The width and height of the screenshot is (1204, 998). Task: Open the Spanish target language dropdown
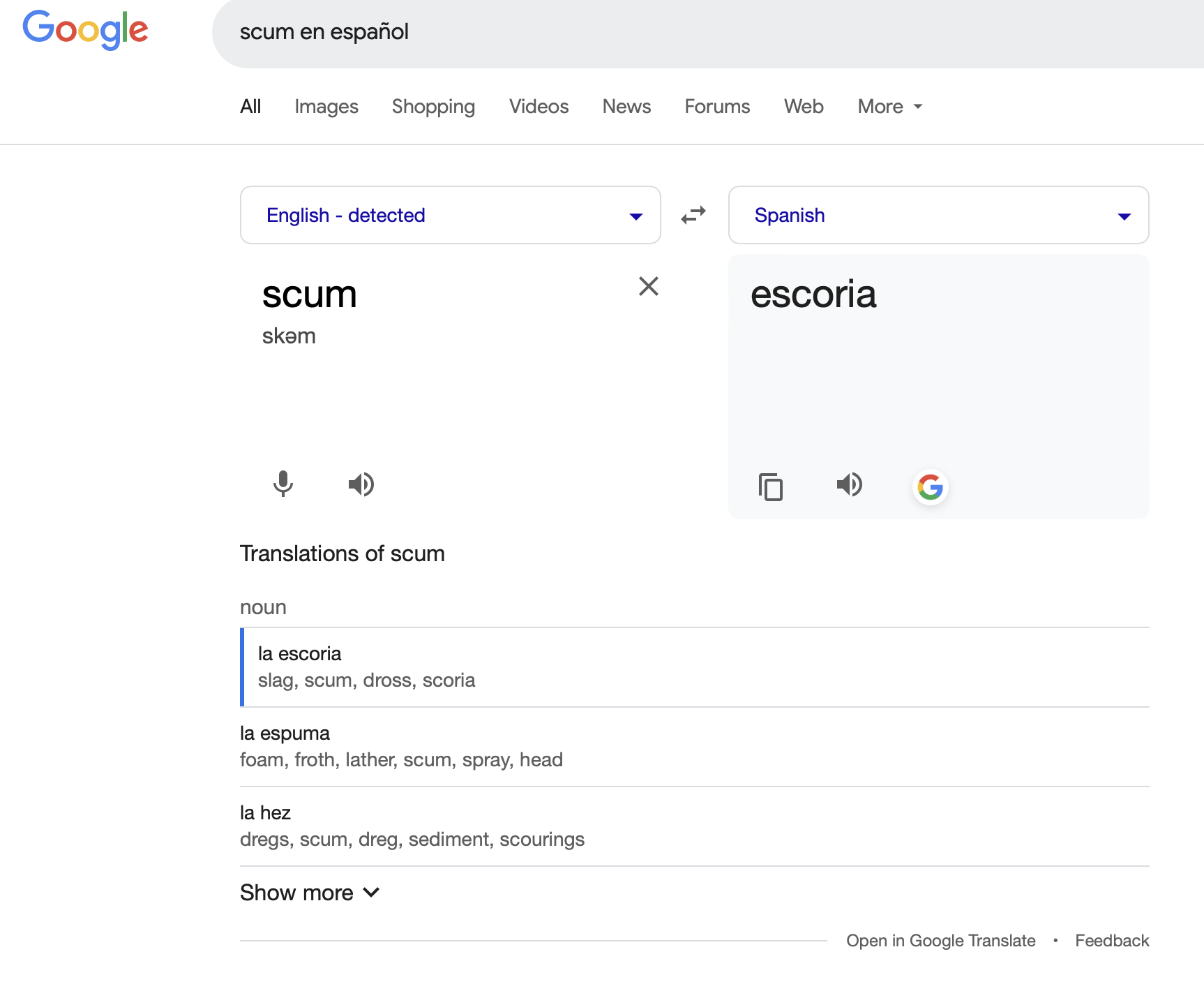click(938, 215)
